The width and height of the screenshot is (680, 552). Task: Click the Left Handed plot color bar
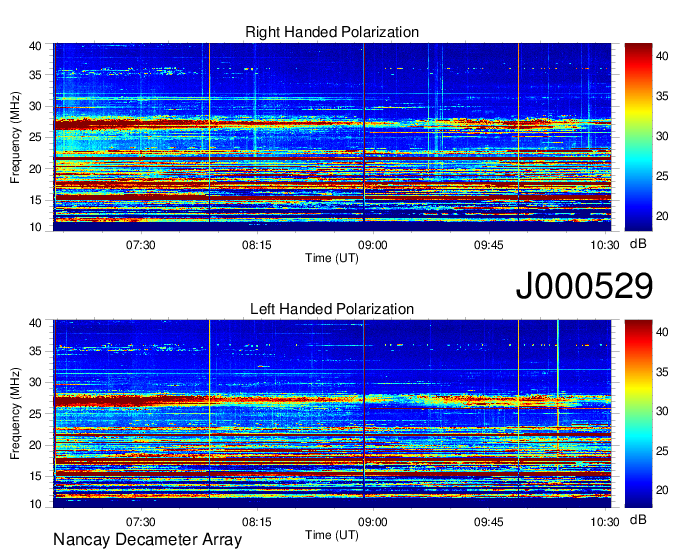[638, 414]
